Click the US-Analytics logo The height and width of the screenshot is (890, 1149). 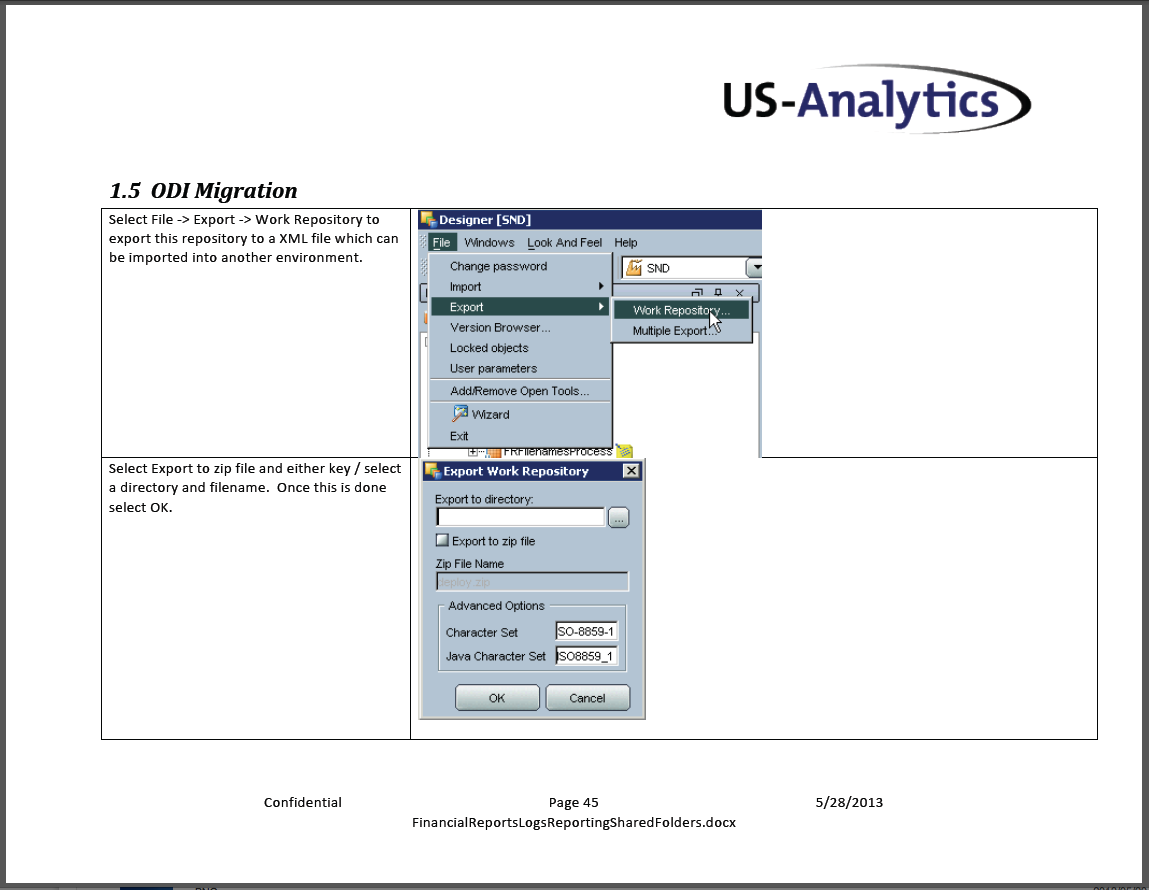[x=876, y=99]
